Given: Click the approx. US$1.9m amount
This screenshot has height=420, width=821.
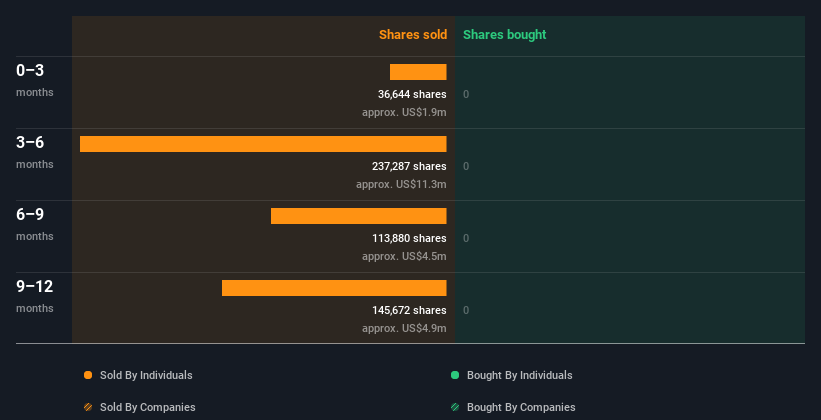Looking at the screenshot, I should click(404, 112).
